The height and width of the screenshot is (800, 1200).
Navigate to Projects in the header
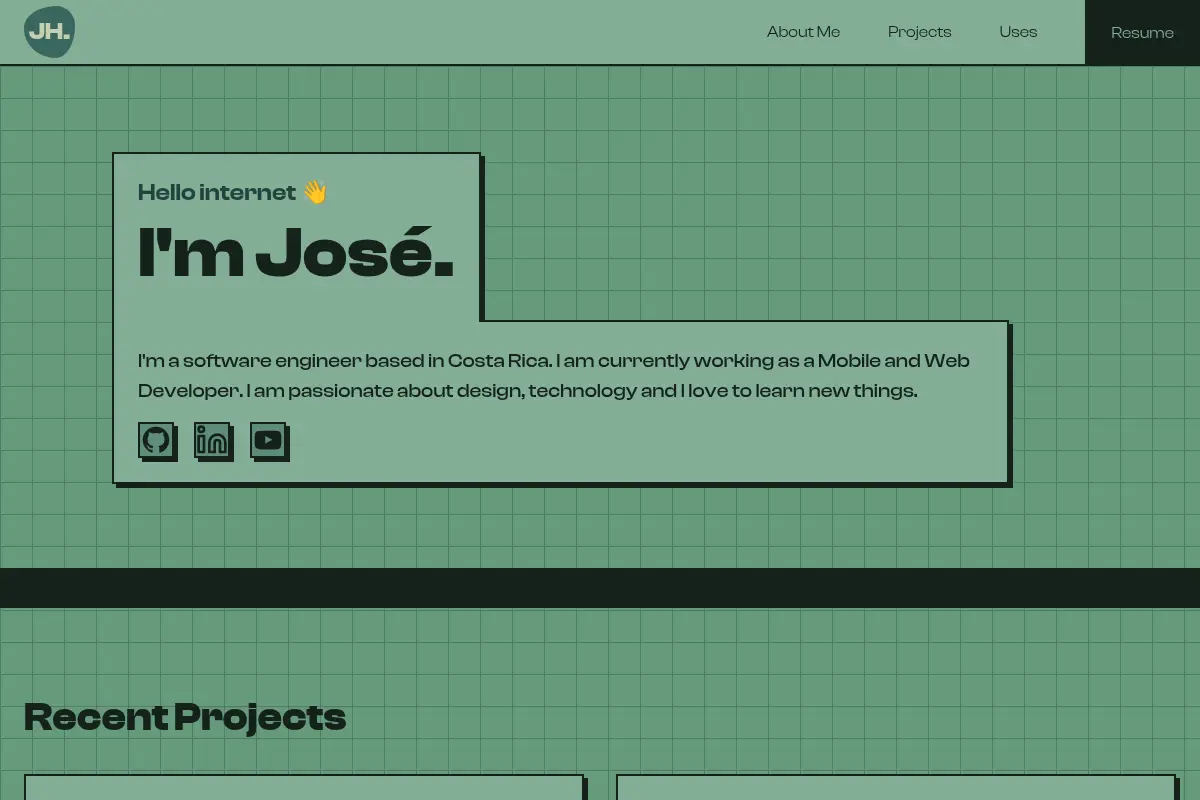pos(919,32)
